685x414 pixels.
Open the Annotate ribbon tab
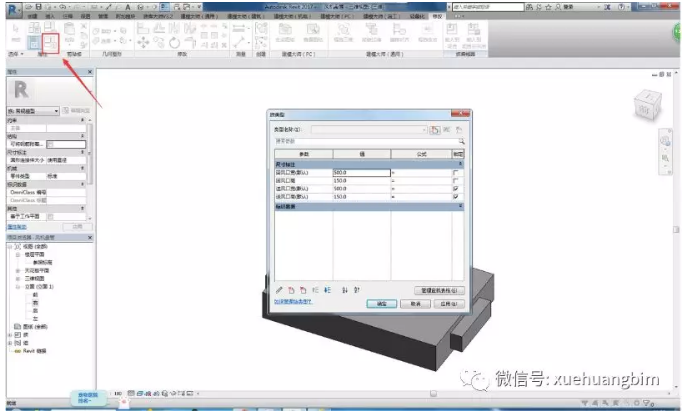pyautogui.click(x=68, y=16)
